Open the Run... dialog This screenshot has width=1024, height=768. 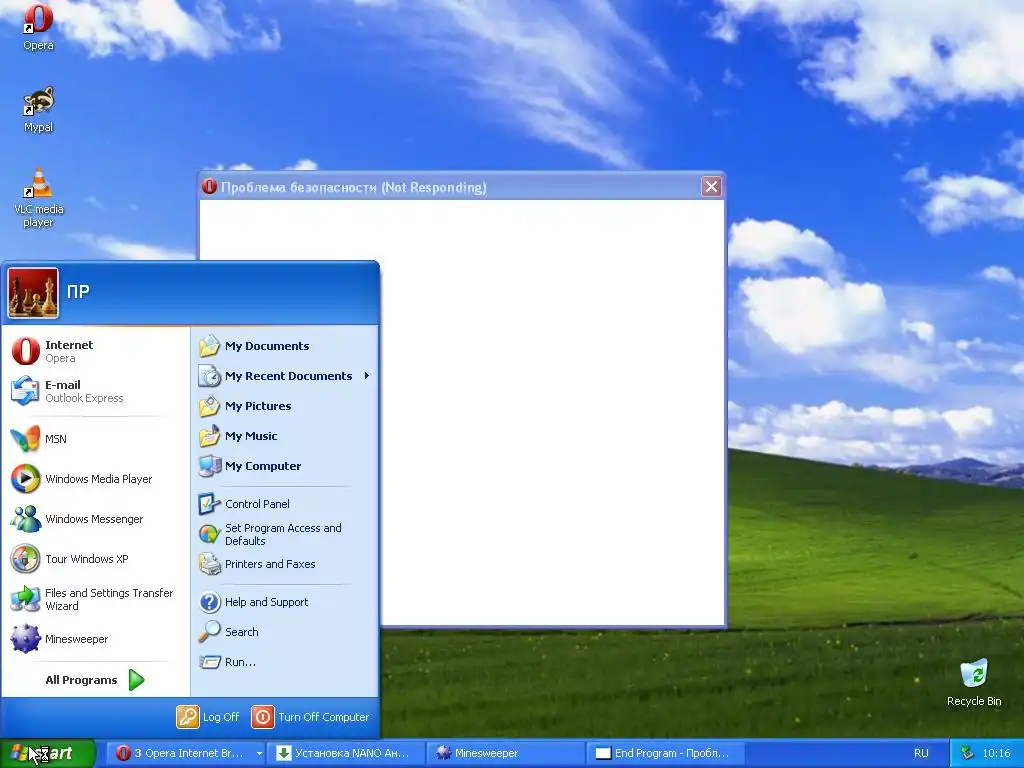point(285,662)
